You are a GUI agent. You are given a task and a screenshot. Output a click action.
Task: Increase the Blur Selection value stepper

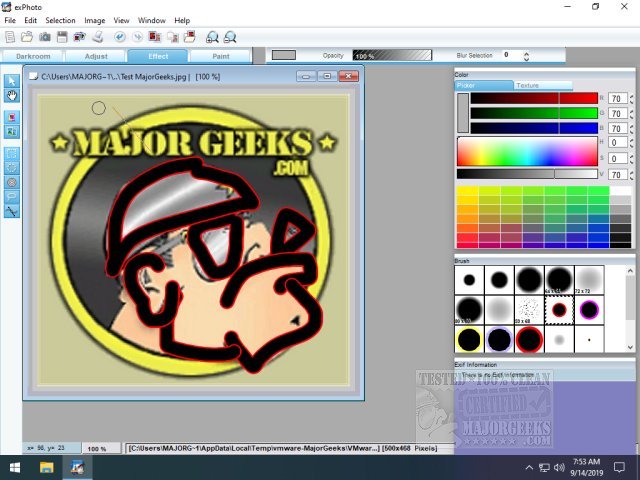coord(526,53)
